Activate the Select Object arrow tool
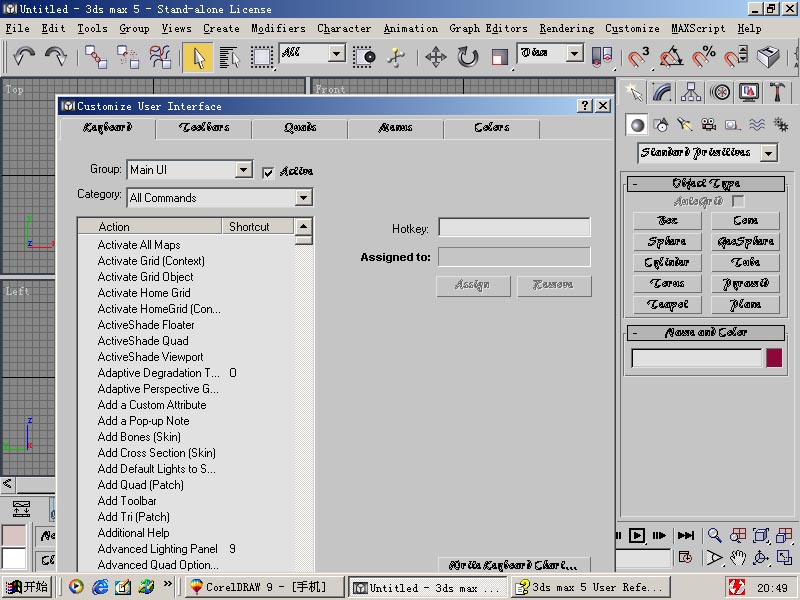 (x=197, y=57)
